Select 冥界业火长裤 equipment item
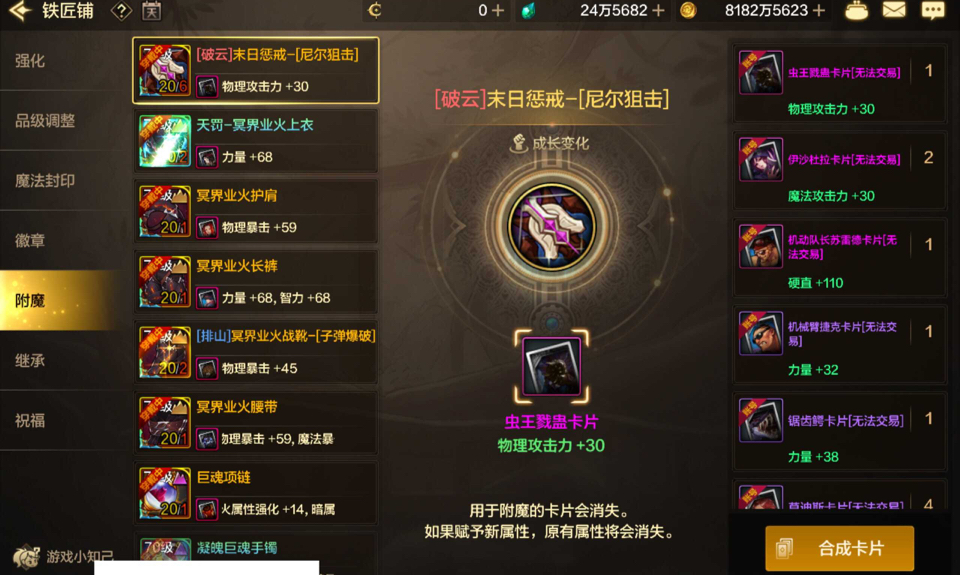This screenshot has width=960, height=575. 256,282
